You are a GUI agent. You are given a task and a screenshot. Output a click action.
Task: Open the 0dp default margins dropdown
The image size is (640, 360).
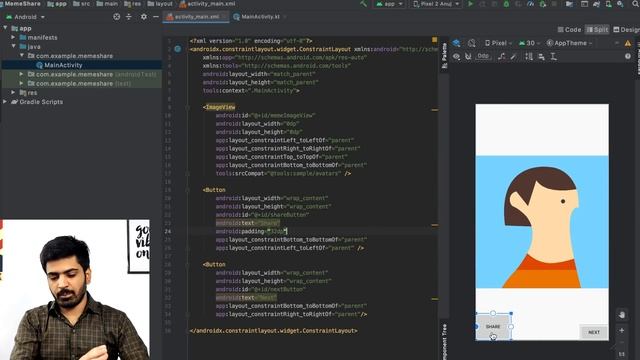(483, 56)
